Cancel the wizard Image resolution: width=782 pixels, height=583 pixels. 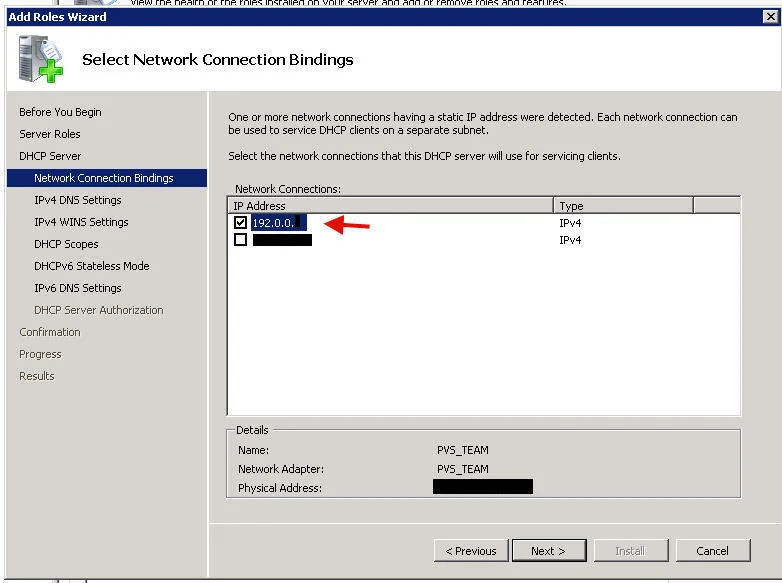[x=713, y=551]
